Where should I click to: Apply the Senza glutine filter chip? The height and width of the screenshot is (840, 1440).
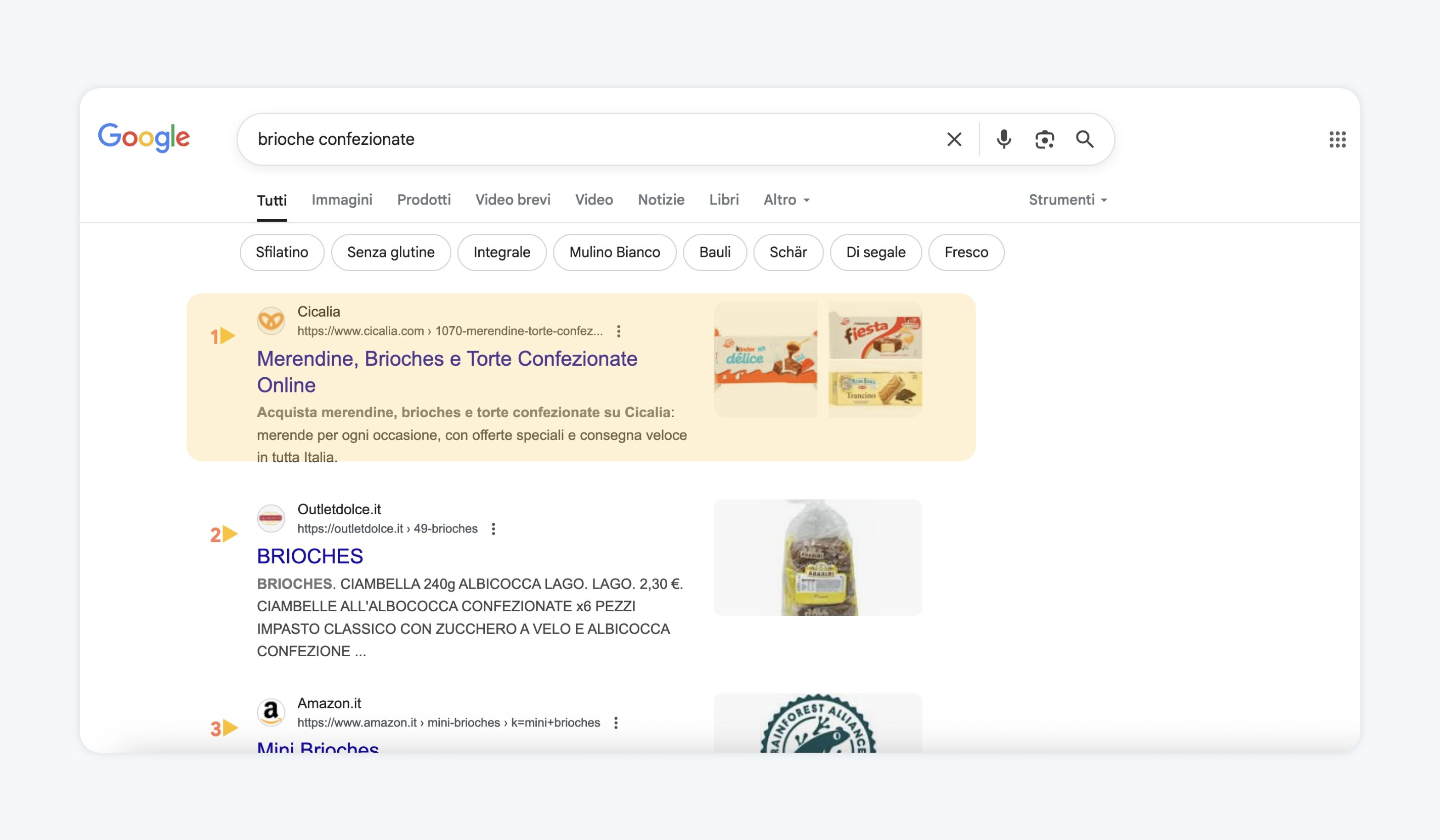click(391, 253)
